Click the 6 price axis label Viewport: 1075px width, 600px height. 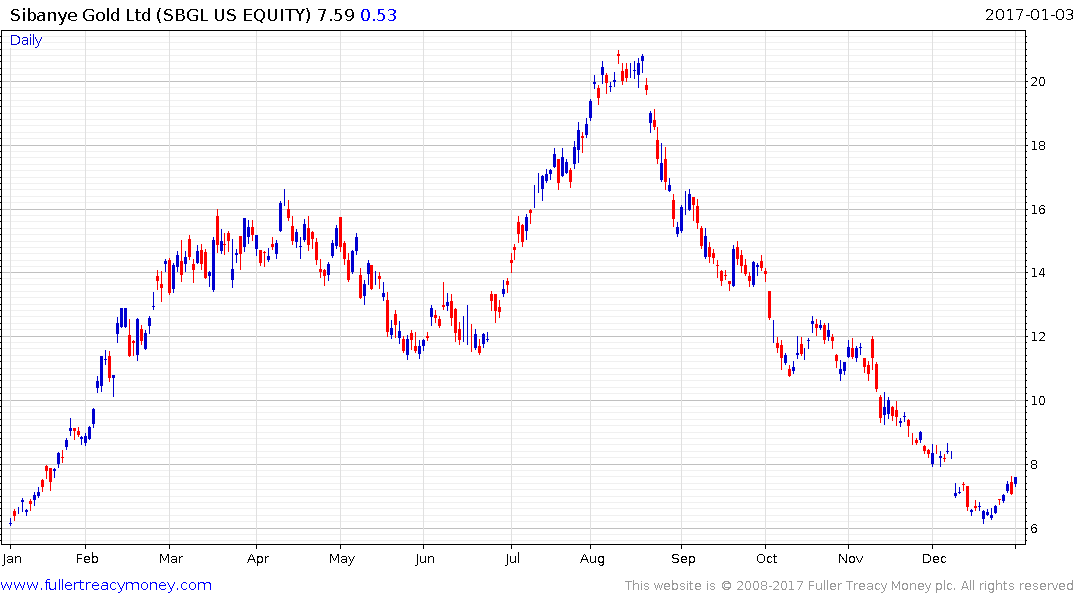point(1034,529)
